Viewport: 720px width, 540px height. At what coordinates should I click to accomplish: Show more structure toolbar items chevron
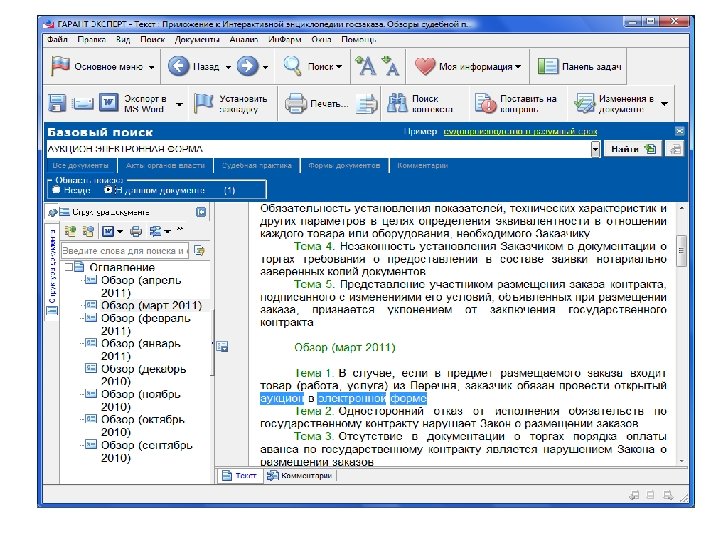180,230
